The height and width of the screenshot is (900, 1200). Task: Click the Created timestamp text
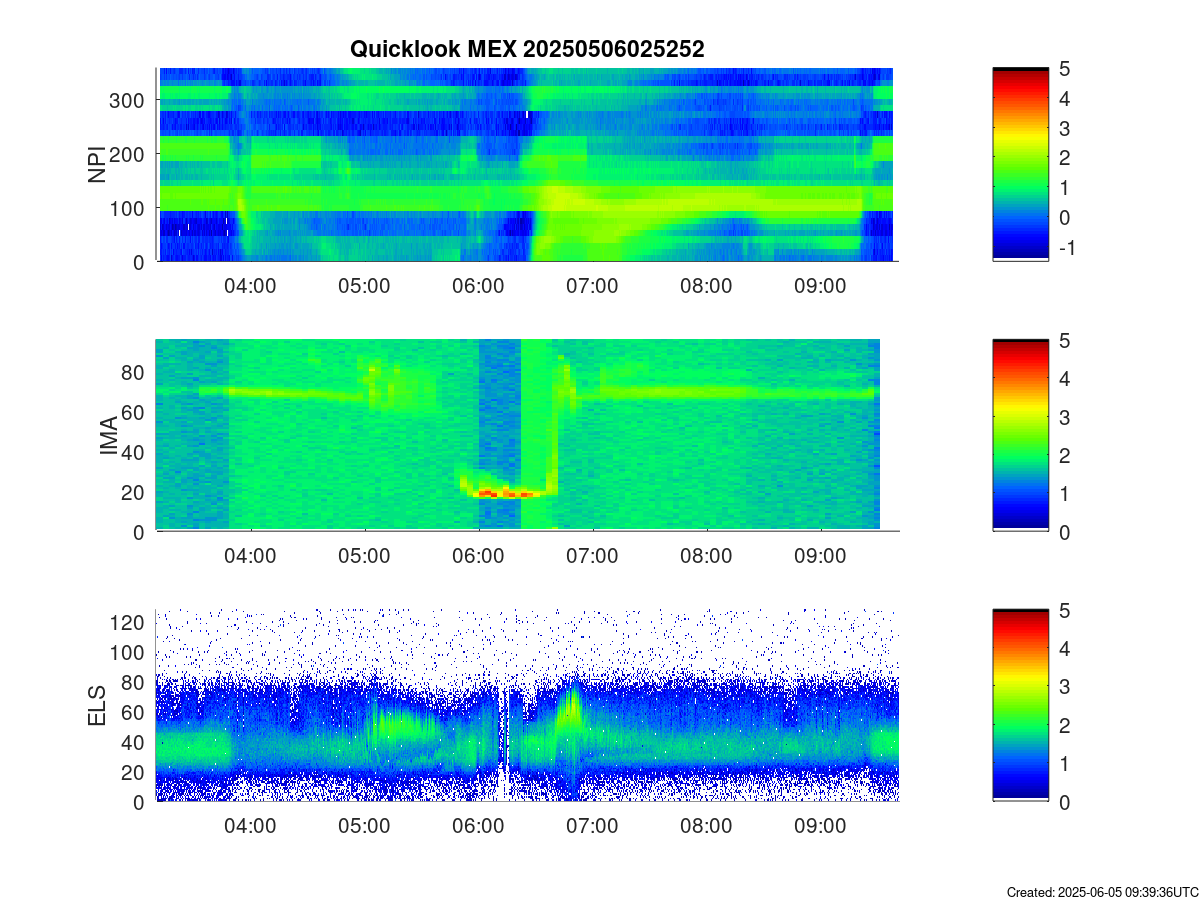[1102, 892]
